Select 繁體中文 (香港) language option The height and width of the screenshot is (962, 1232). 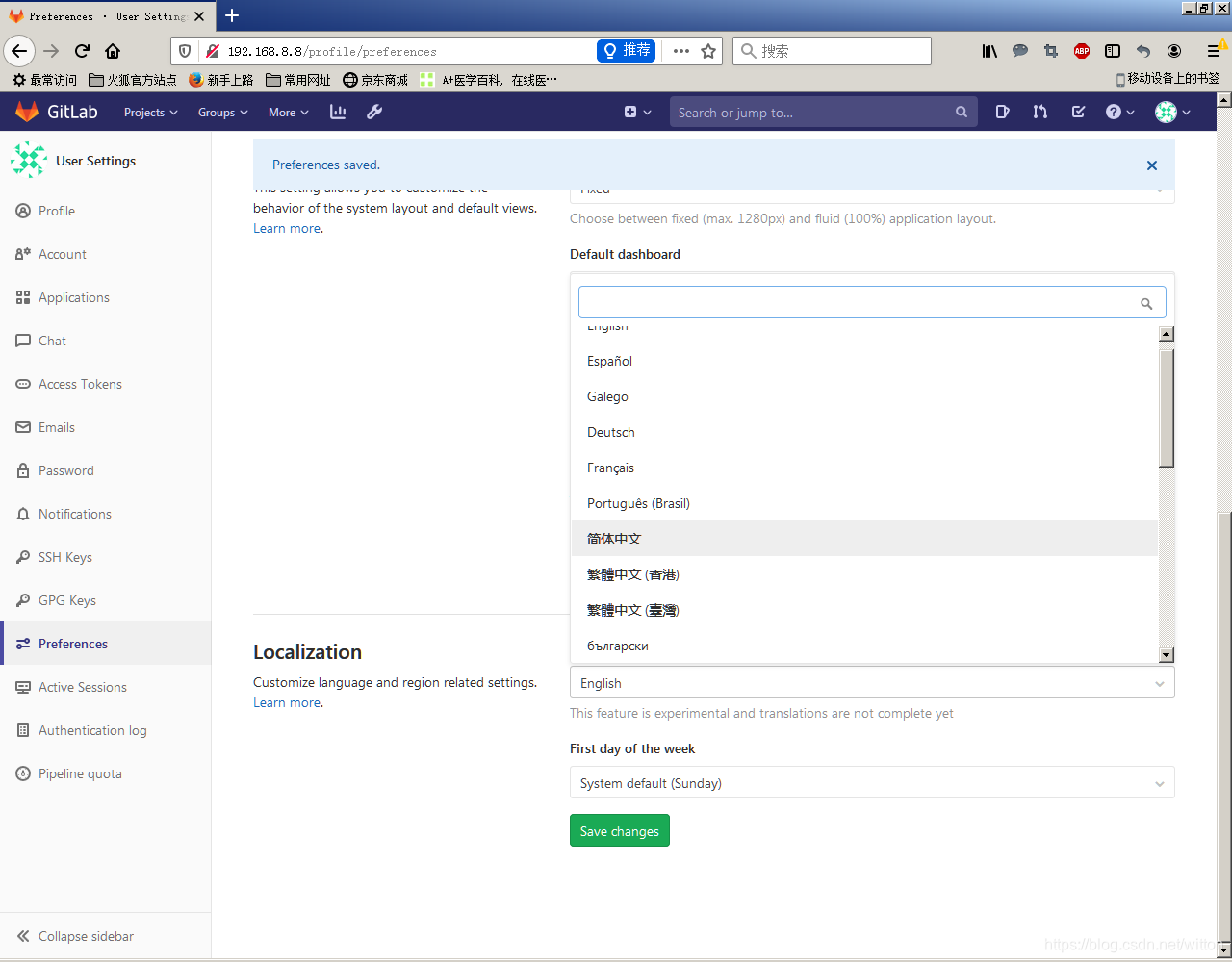pyautogui.click(x=864, y=574)
